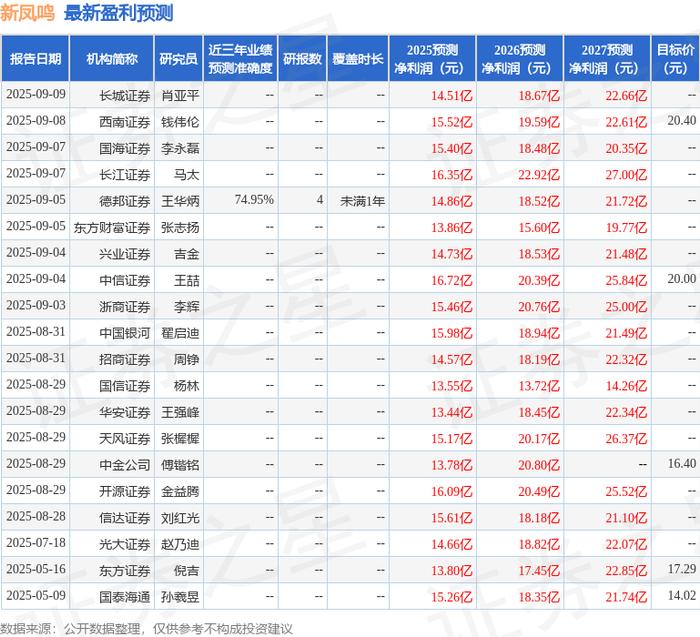Click the 近三年业绩预测准确度 column header
This screenshot has width=700, height=637.
click(240, 59)
